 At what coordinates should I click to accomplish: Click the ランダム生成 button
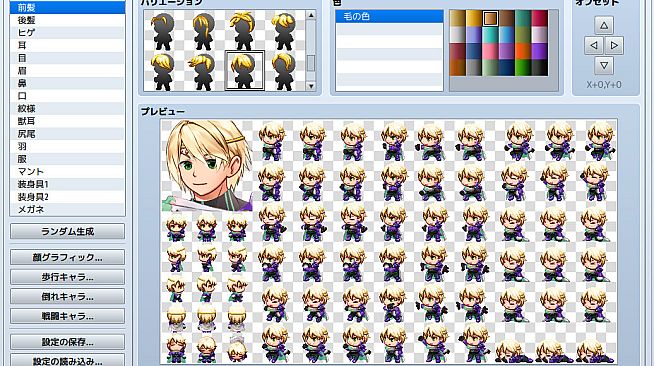coord(67,231)
